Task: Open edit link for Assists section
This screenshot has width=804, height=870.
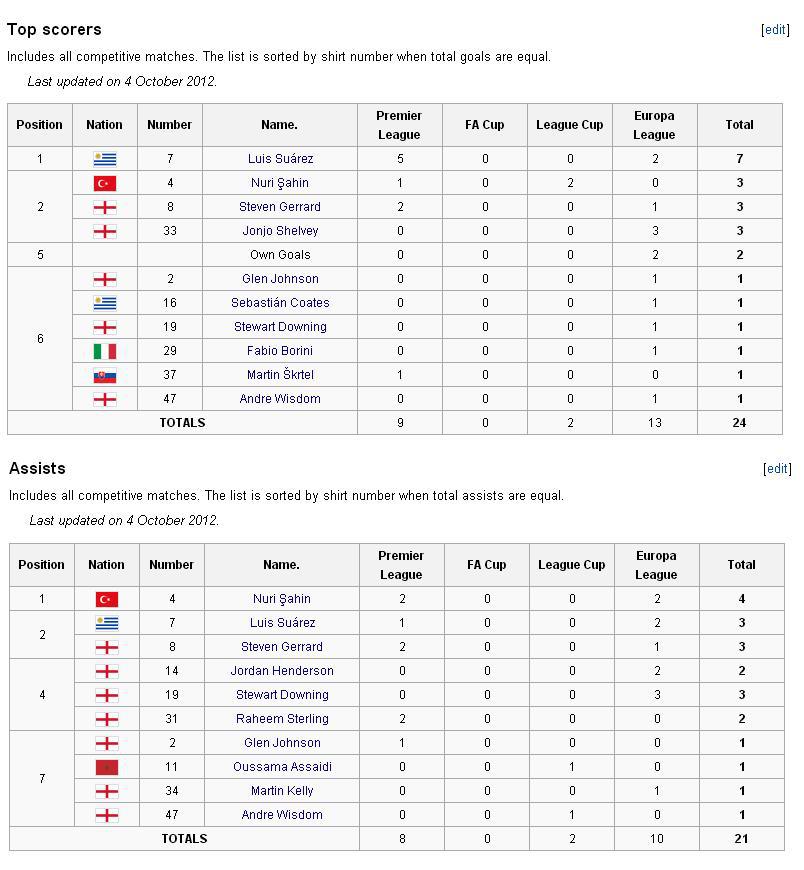Action: (x=777, y=468)
